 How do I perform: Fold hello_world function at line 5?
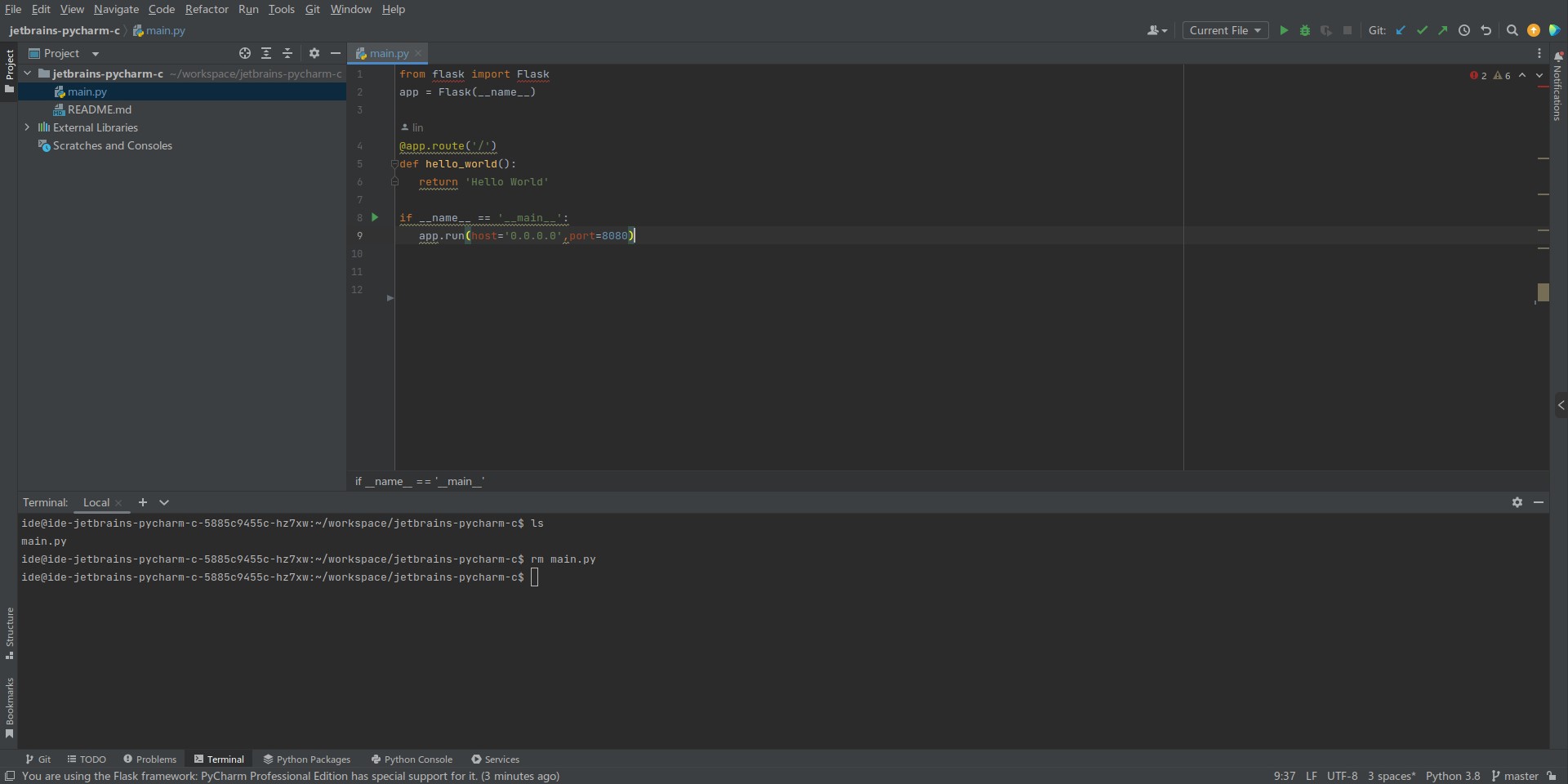point(394,163)
